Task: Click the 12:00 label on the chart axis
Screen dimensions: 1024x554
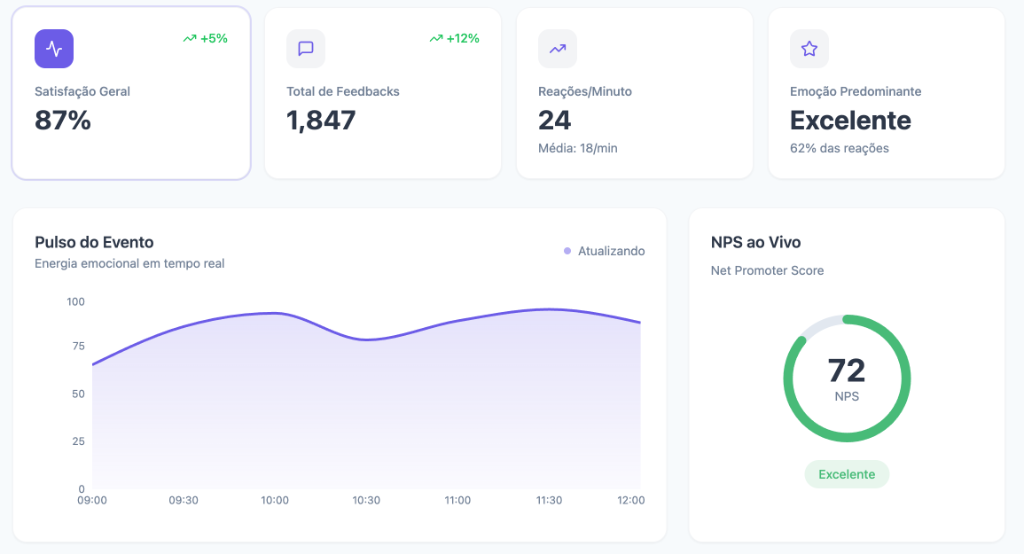Action: click(x=631, y=500)
